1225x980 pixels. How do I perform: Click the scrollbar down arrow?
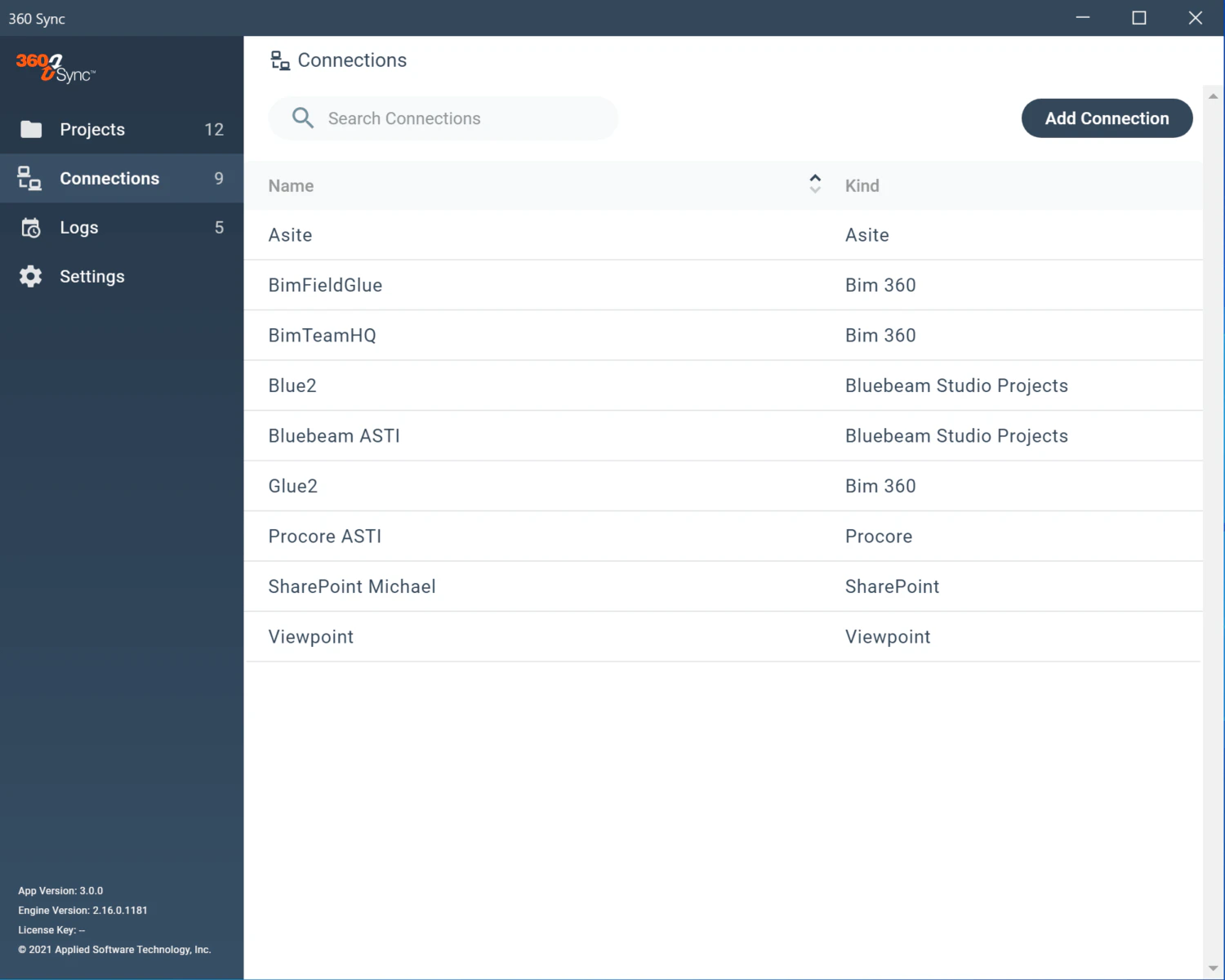[x=1214, y=969]
